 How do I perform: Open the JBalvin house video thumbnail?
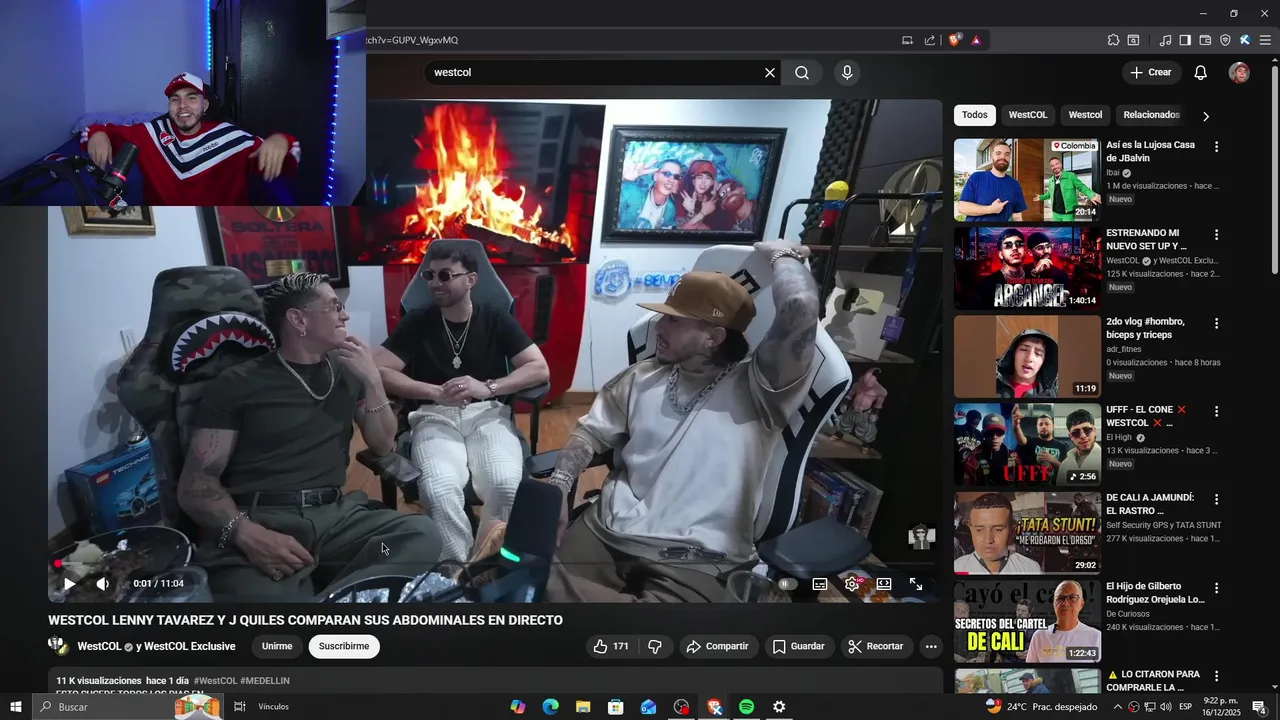coord(1027,180)
